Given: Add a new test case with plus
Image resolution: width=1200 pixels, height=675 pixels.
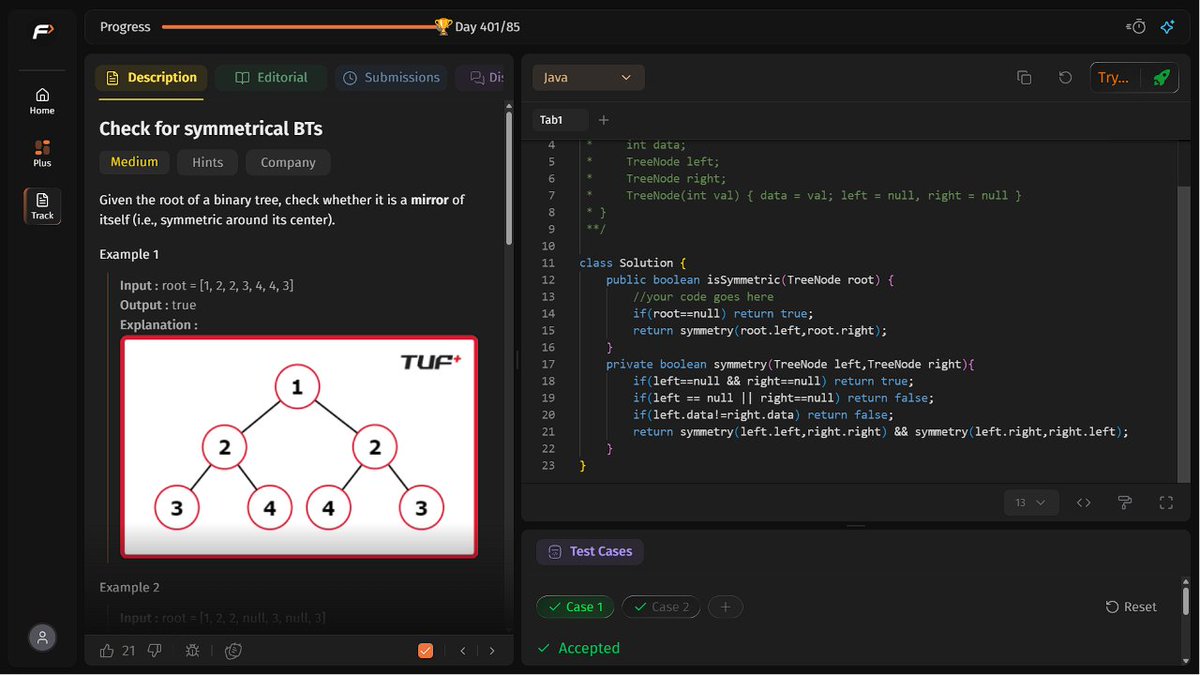Looking at the screenshot, I should tap(725, 606).
